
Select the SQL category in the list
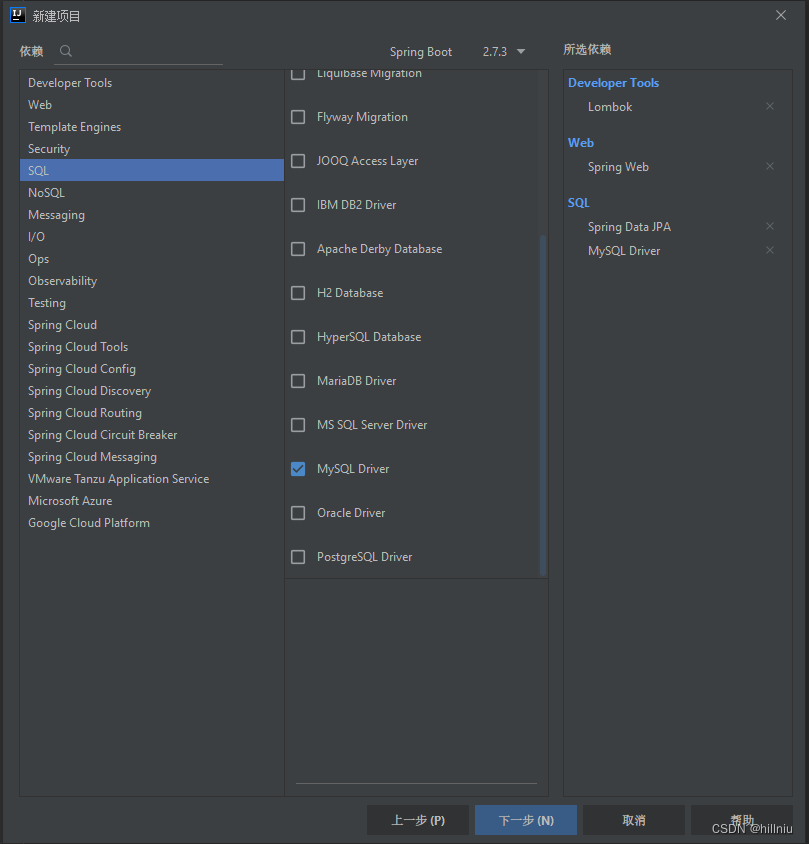coord(152,171)
